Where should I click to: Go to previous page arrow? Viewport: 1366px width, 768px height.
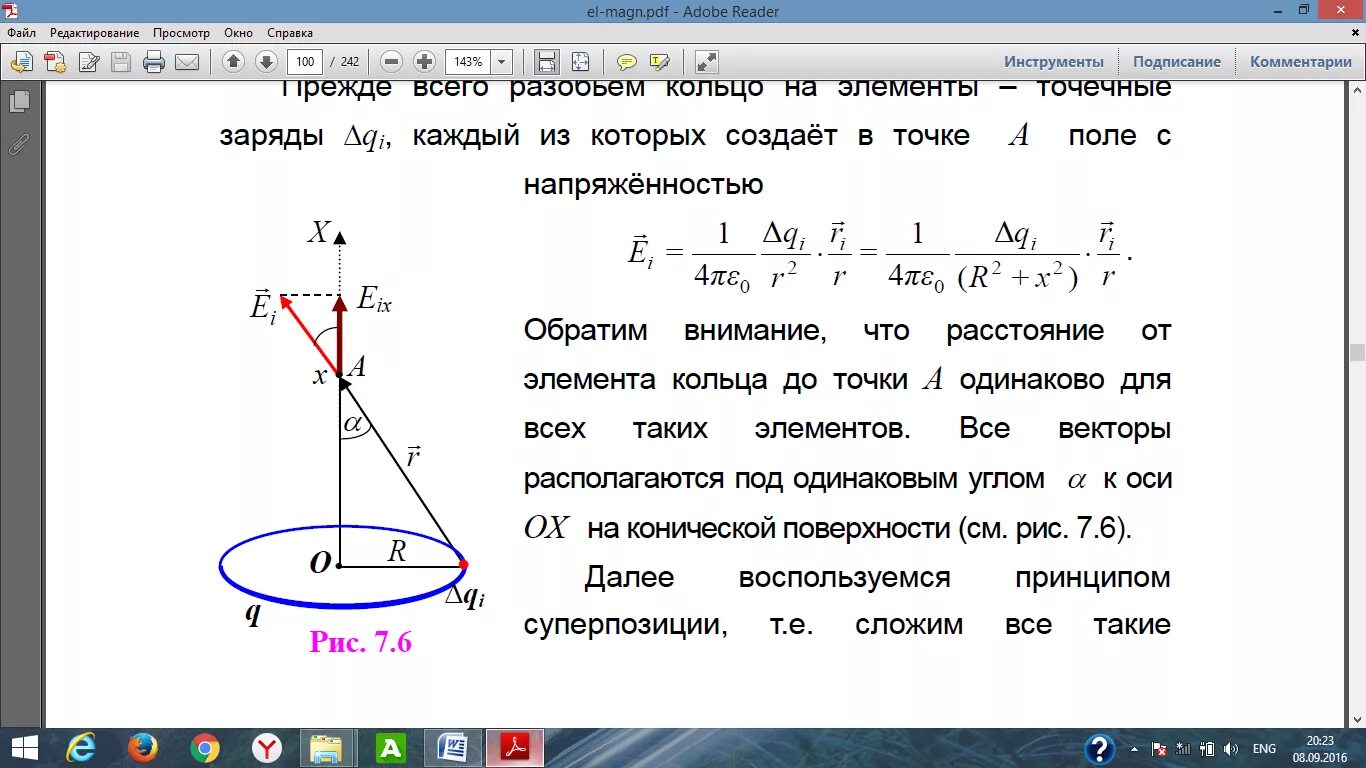tap(234, 62)
